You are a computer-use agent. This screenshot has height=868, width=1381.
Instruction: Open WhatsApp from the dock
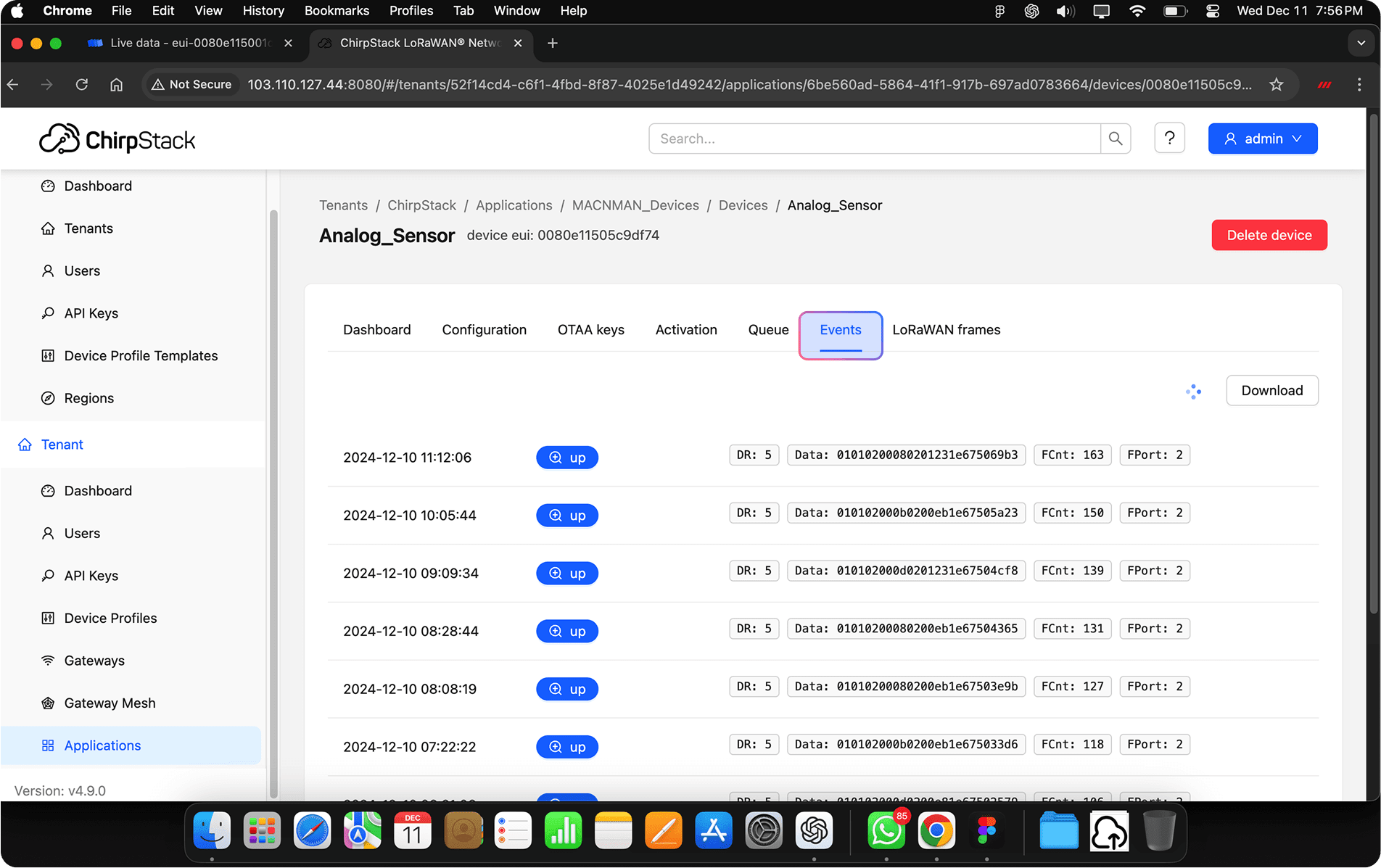point(886,831)
